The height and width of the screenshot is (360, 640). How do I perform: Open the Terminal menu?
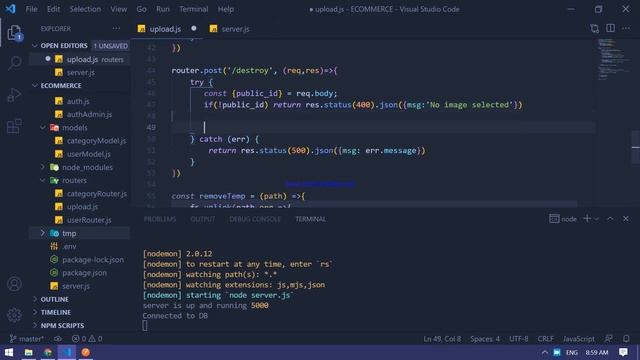point(193,9)
